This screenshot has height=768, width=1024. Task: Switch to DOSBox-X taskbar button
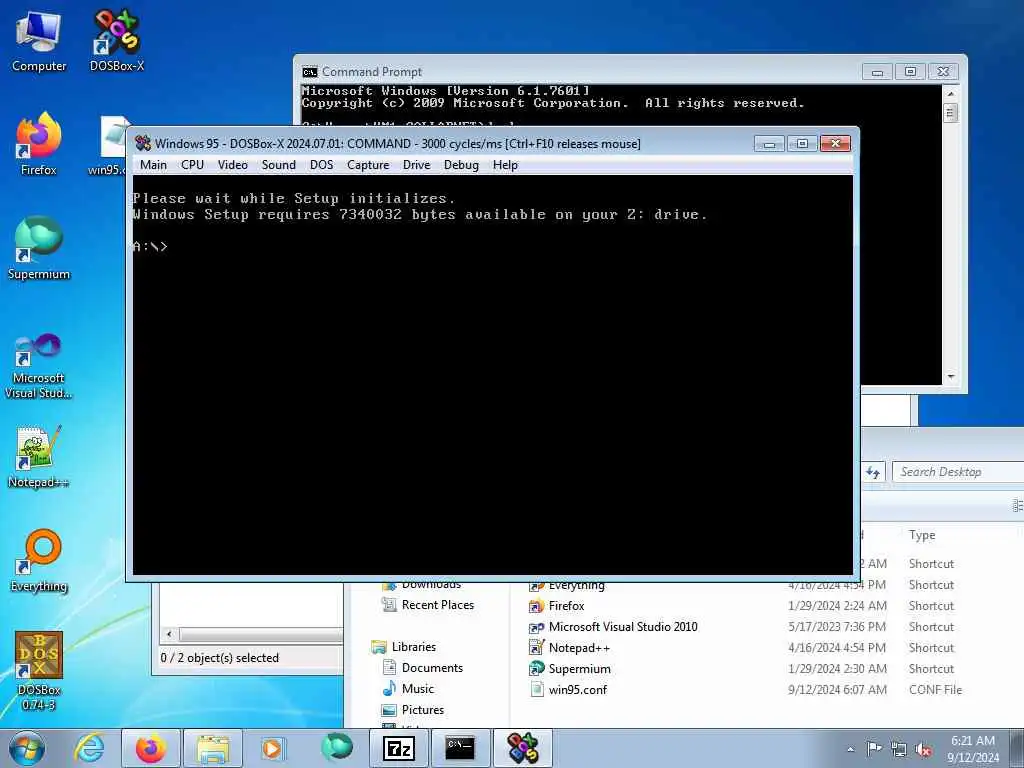pyautogui.click(x=522, y=748)
